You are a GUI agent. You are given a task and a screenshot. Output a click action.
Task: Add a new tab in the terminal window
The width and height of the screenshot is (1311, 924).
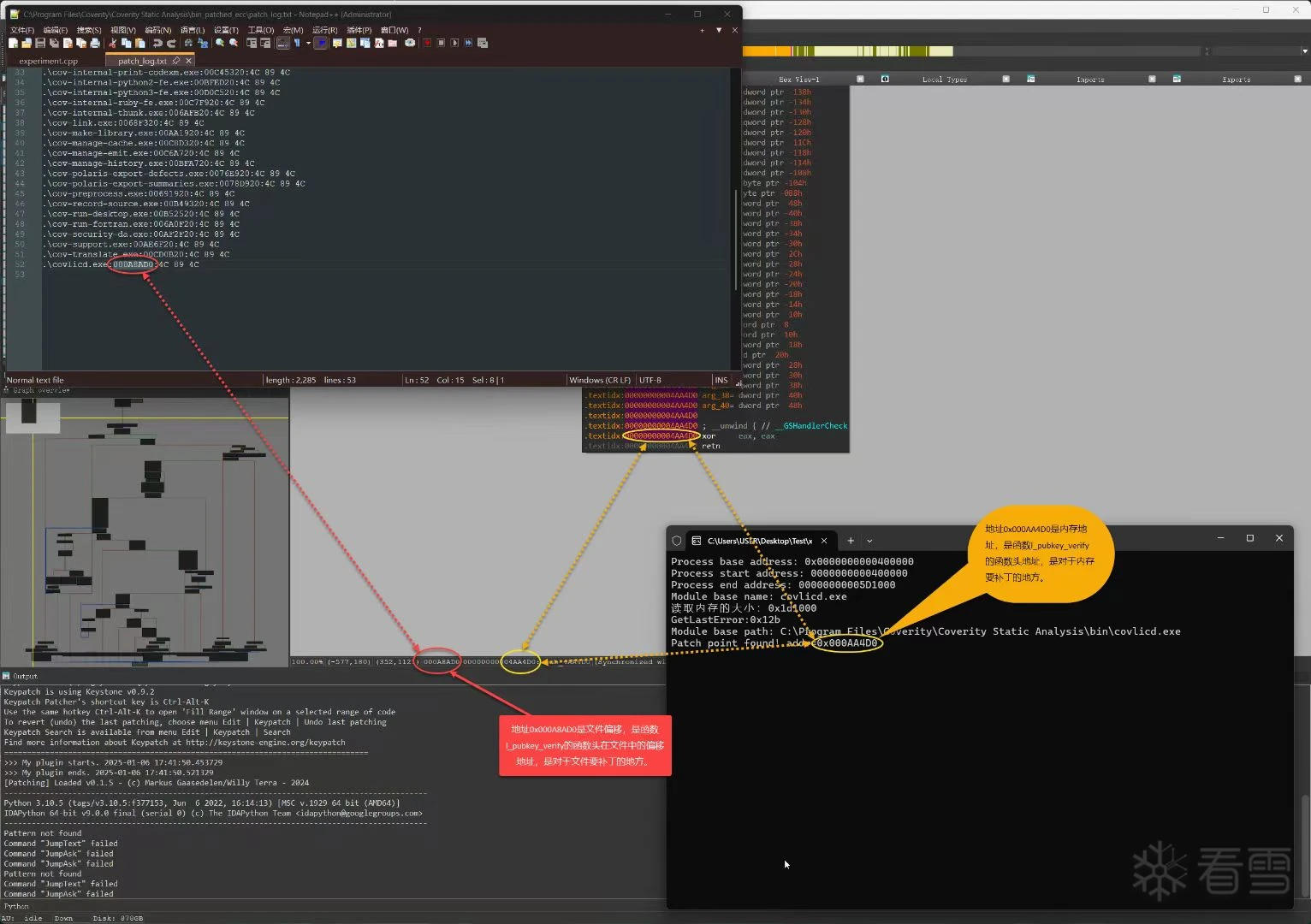coord(851,541)
